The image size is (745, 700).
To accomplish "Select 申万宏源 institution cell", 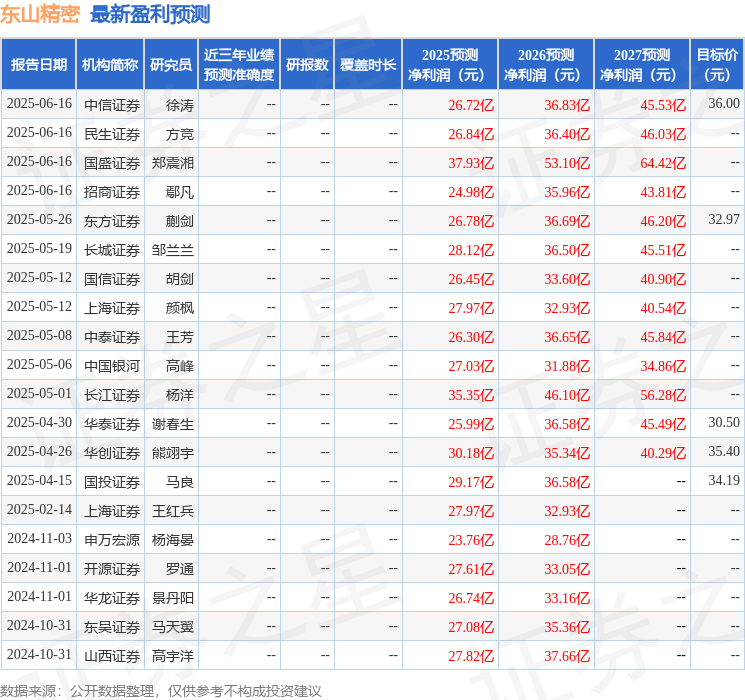I will click(112, 540).
